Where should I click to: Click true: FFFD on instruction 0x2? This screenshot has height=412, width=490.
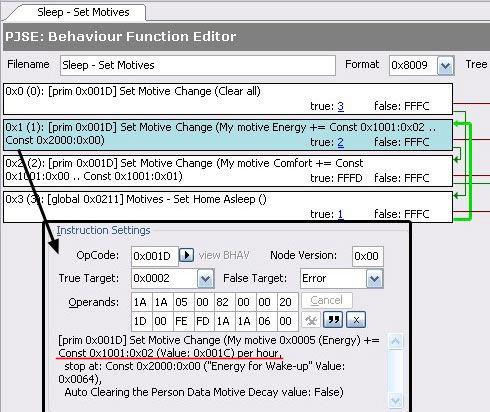pyautogui.click(x=336, y=178)
